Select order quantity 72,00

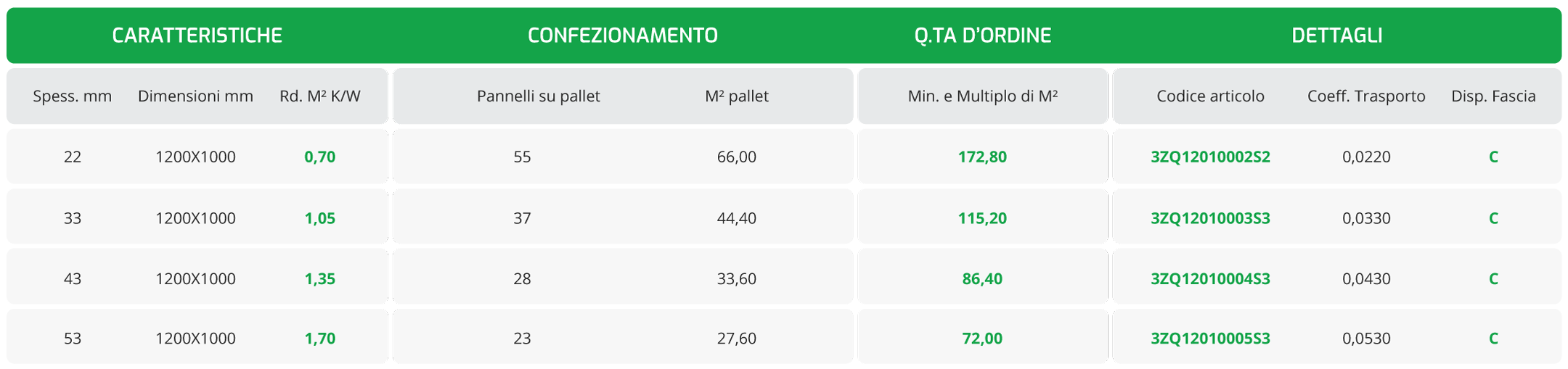(982, 338)
